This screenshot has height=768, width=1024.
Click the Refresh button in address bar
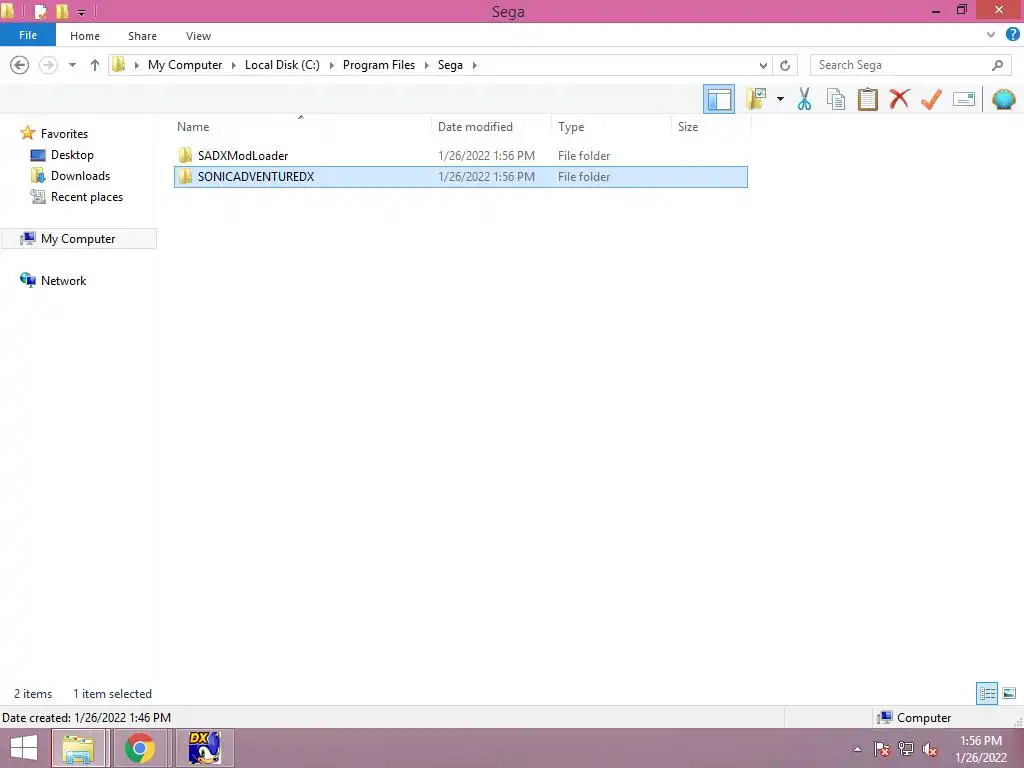pyautogui.click(x=785, y=65)
